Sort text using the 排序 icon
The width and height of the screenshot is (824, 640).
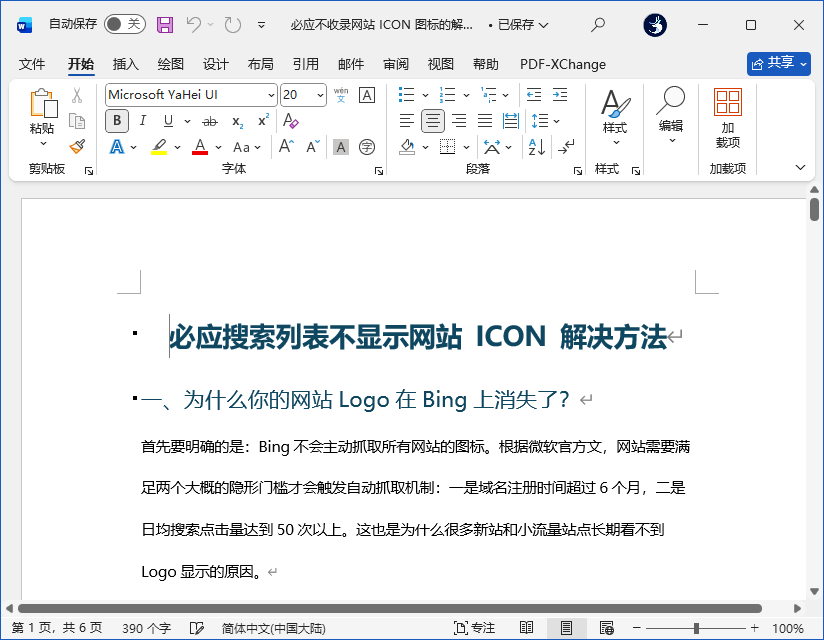click(537, 146)
